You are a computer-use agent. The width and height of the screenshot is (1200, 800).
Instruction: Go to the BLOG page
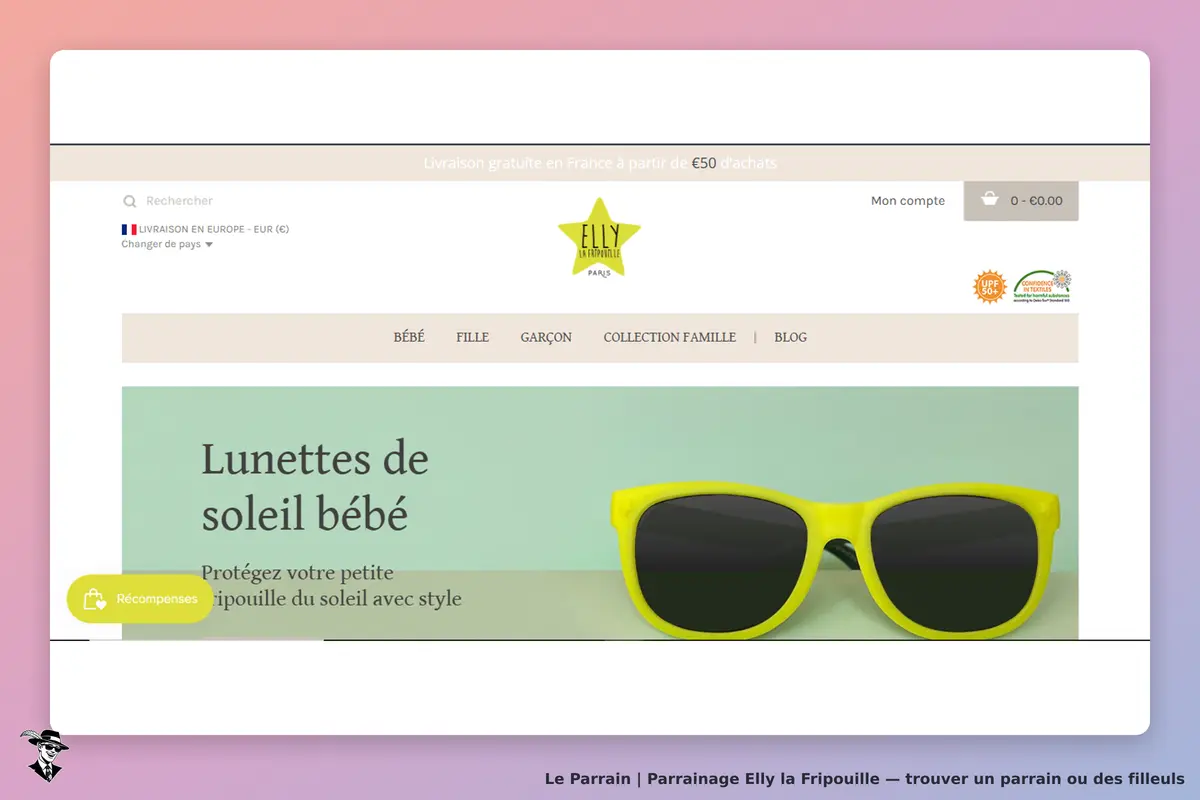coord(790,337)
